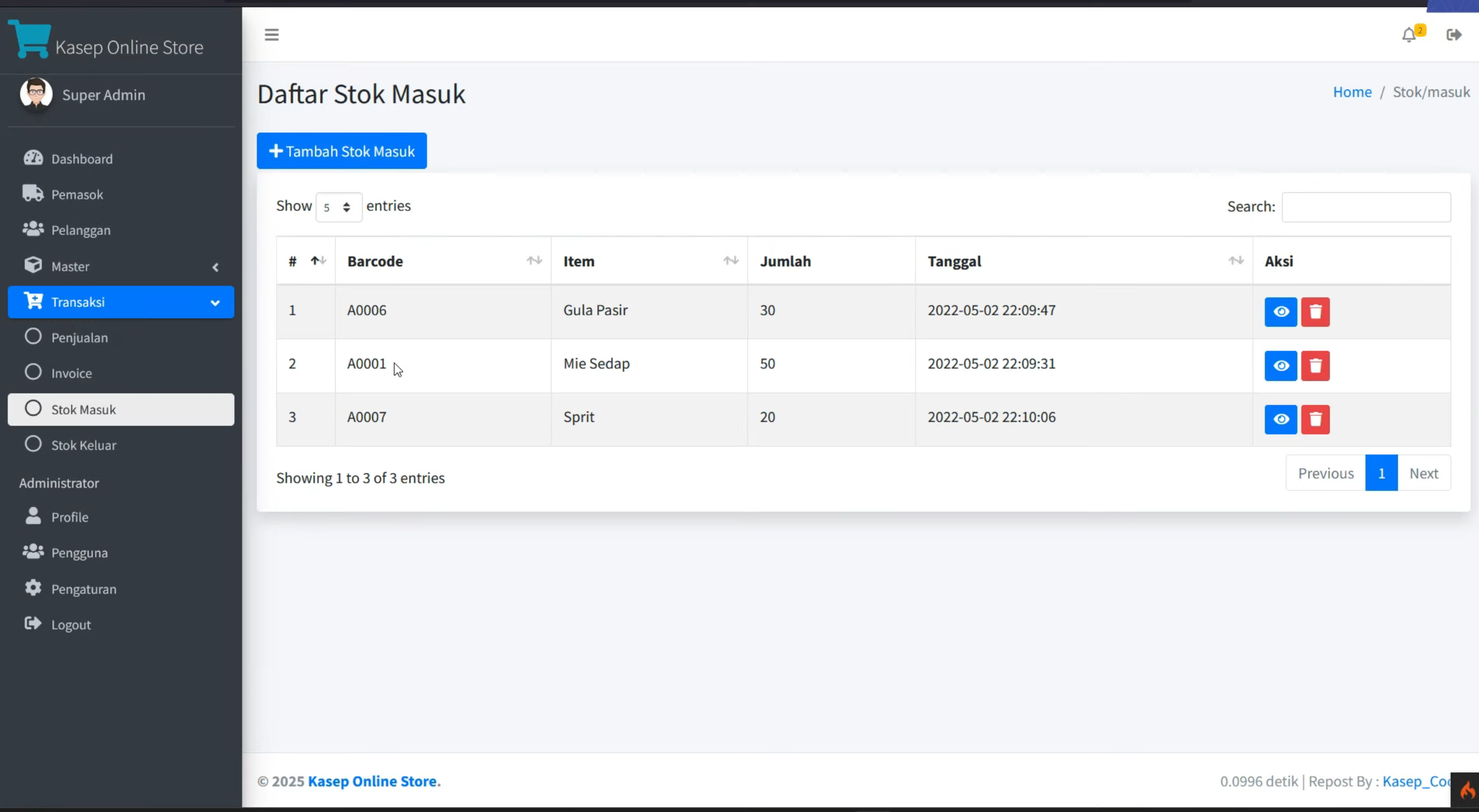Open the Show entries dropdown
The width and height of the screenshot is (1479, 812).
pyautogui.click(x=339, y=207)
